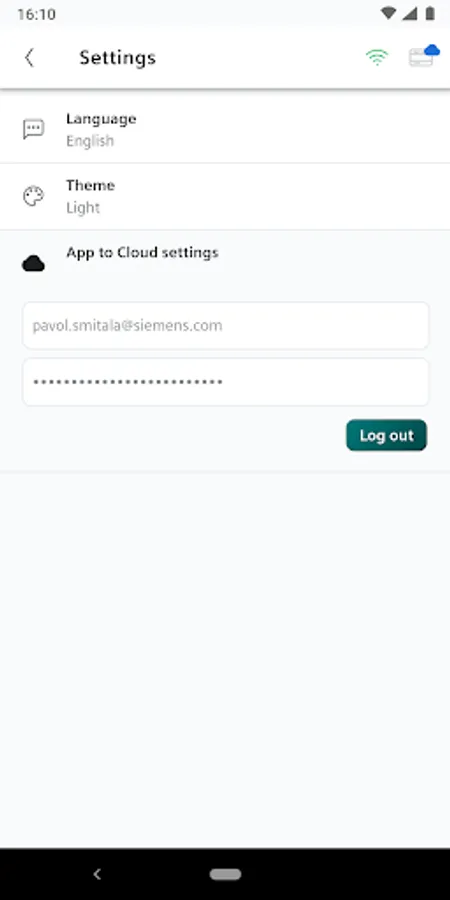Tap the App to Cloud settings heading

[142, 253]
